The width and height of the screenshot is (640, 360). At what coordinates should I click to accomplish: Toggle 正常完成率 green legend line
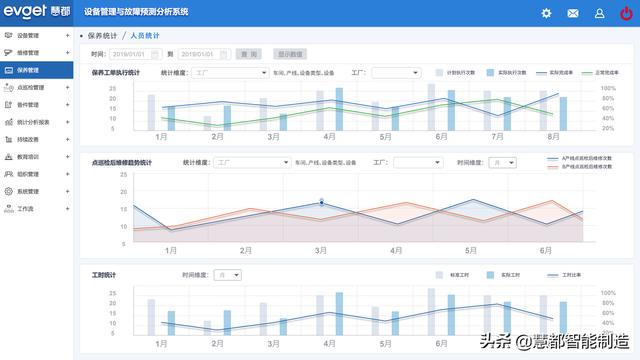click(x=600, y=73)
